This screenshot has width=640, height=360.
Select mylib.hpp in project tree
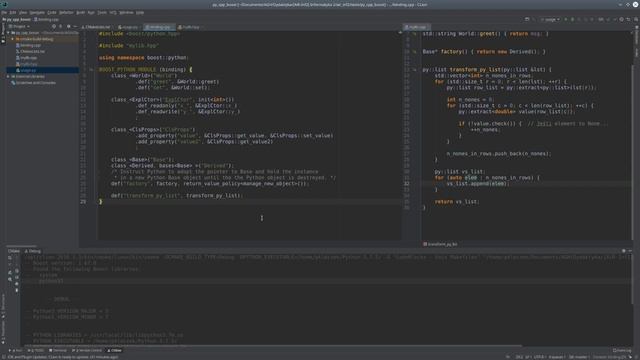click(x=28, y=64)
